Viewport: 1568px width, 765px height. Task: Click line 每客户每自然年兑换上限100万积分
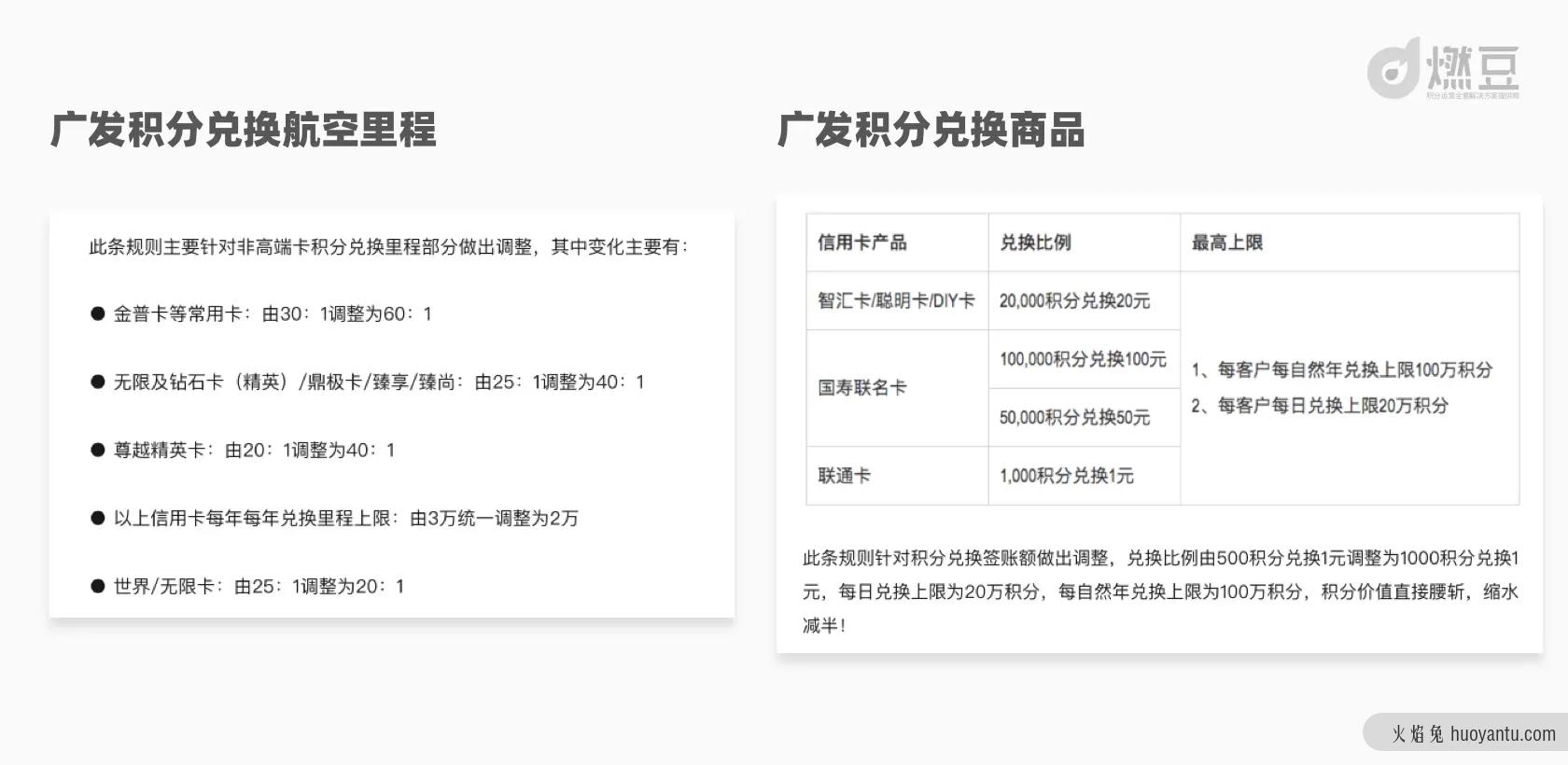click(x=1342, y=370)
